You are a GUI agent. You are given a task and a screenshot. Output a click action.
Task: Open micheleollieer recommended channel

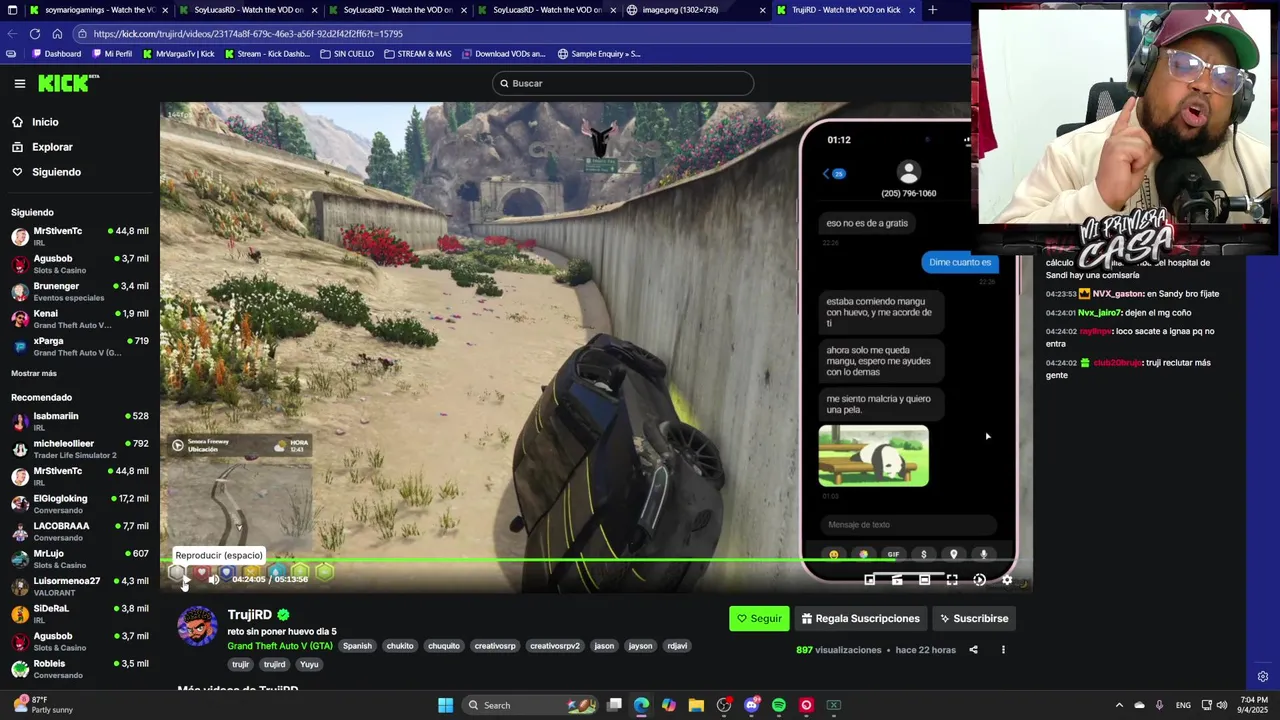click(80, 449)
